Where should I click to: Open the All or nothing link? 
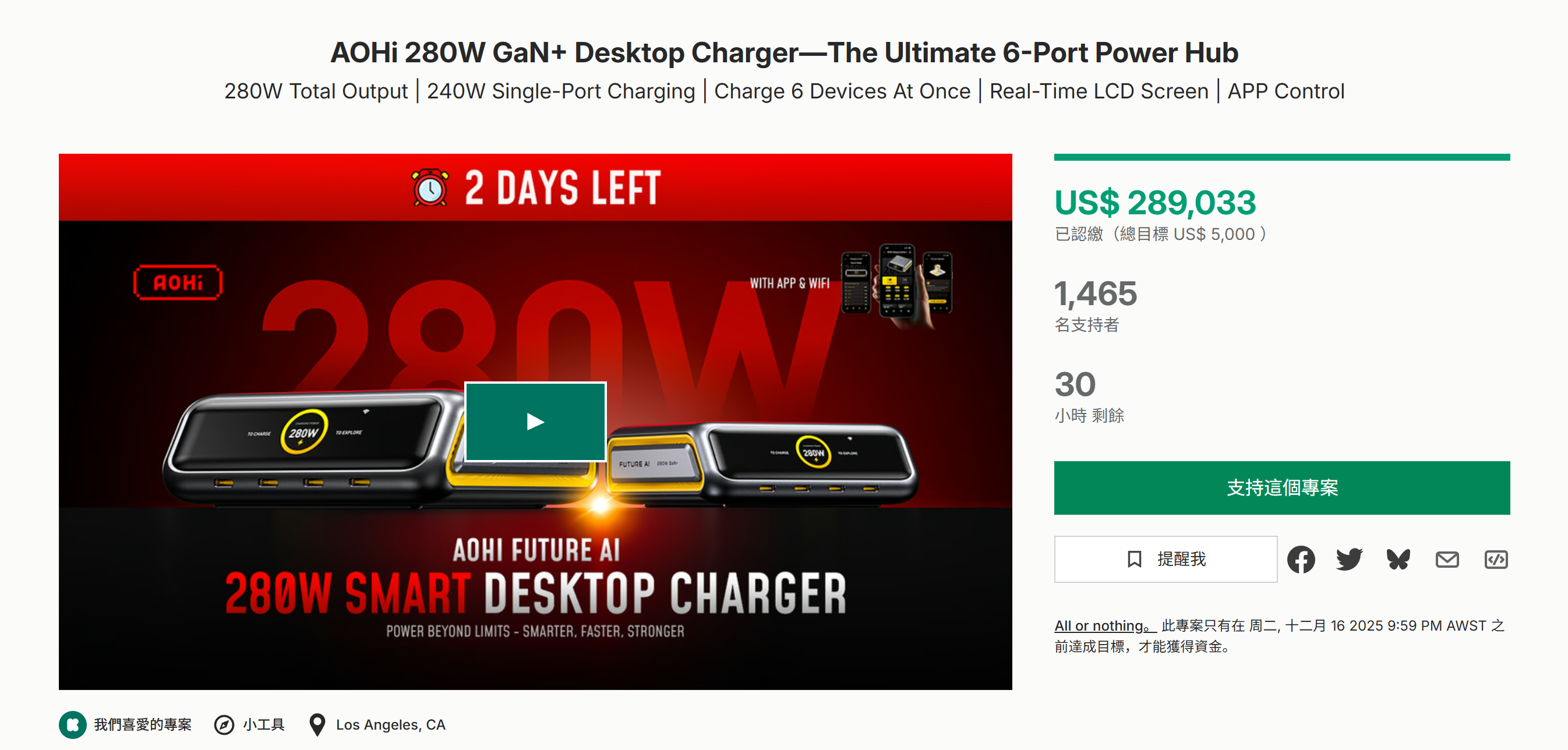(1103, 625)
